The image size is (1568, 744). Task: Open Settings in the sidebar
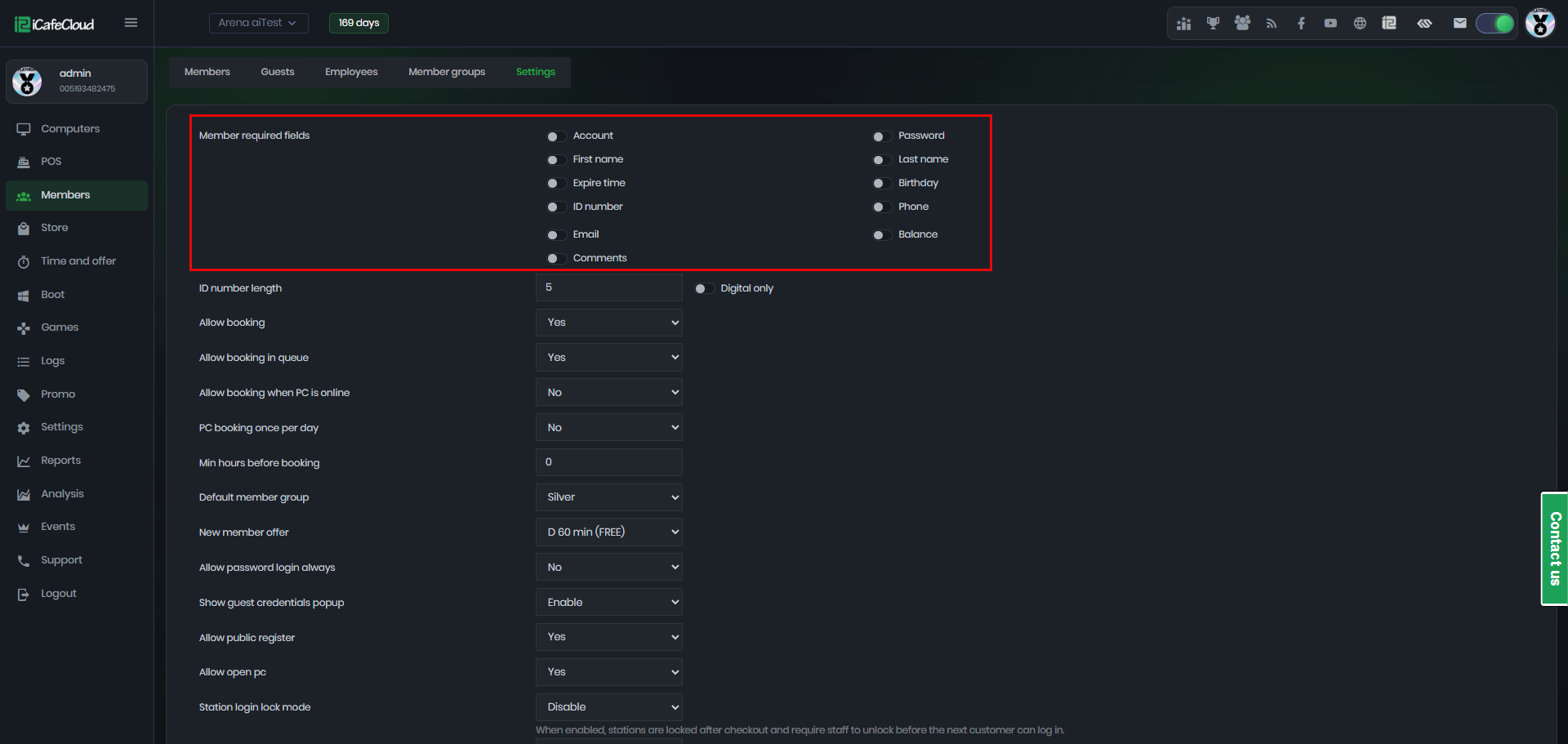pyautogui.click(x=77, y=427)
